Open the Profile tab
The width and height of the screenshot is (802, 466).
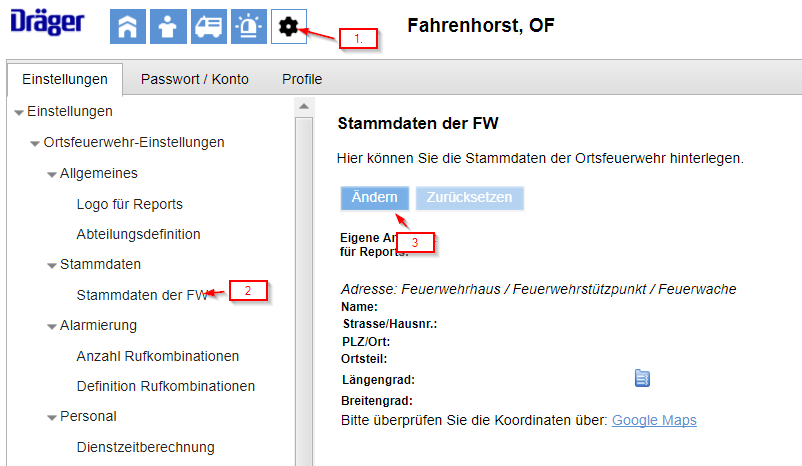pyautogui.click(x=301, y=79)
